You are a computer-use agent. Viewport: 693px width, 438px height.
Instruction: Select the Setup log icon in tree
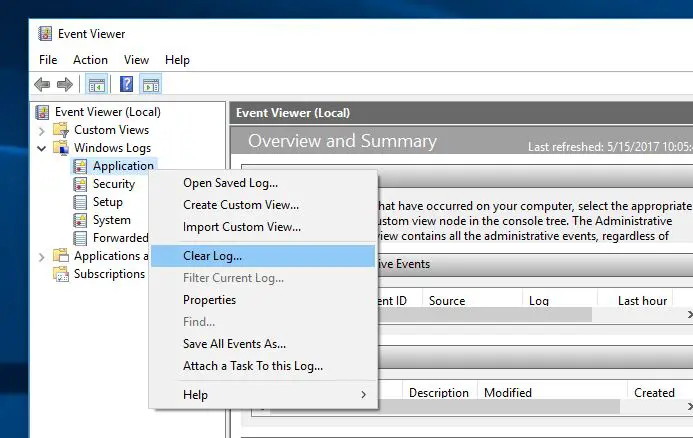coord(80,202)
